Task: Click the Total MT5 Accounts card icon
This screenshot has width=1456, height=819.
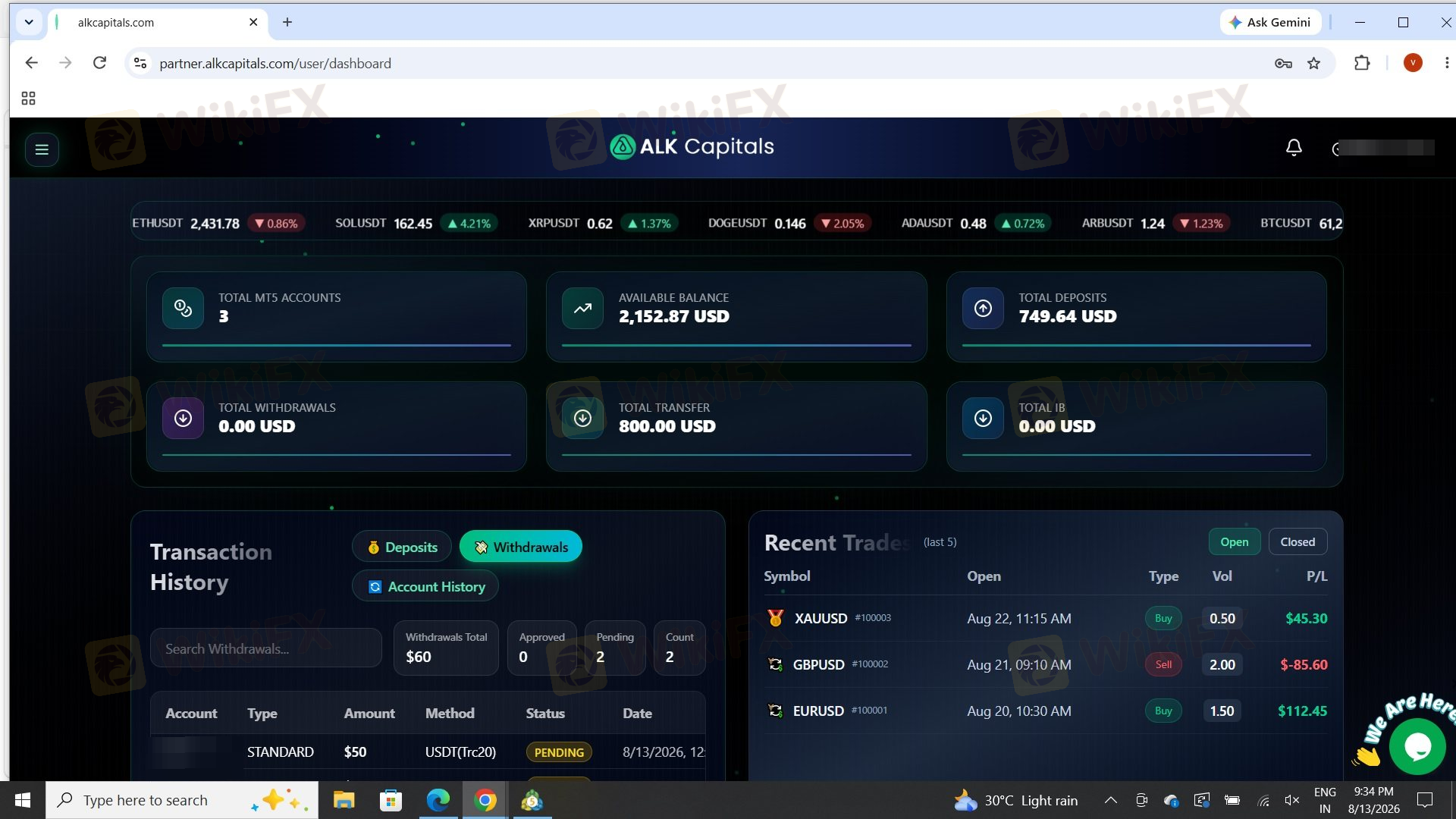Action: 183,308
